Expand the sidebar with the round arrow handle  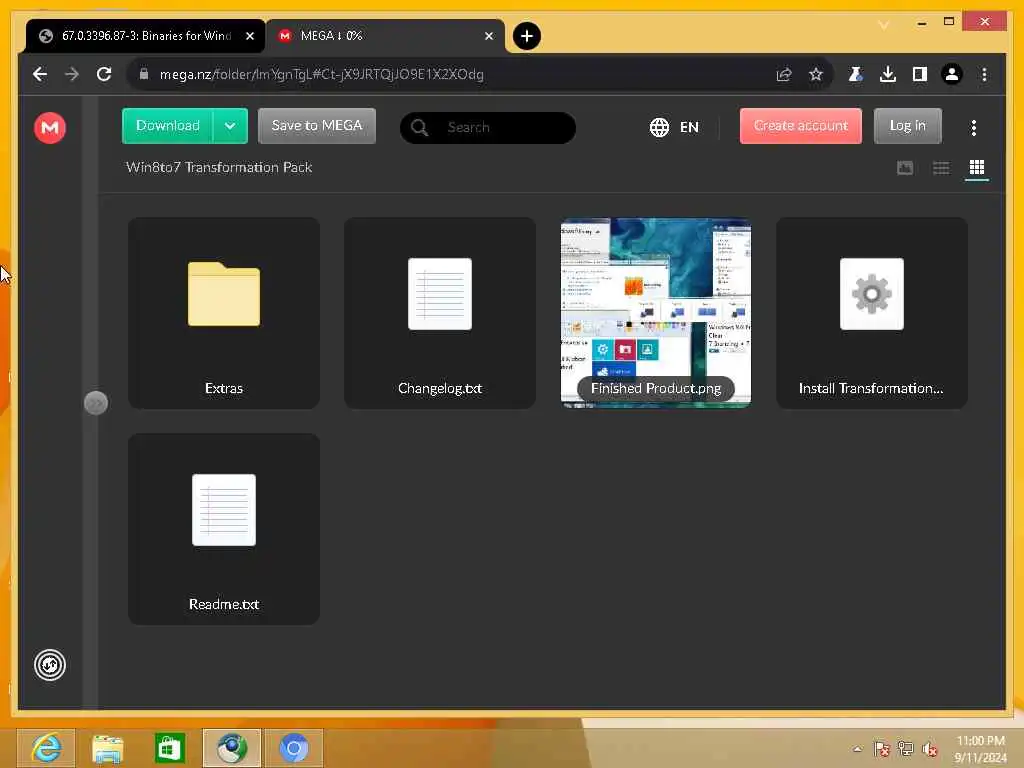[x=96, y=403]
